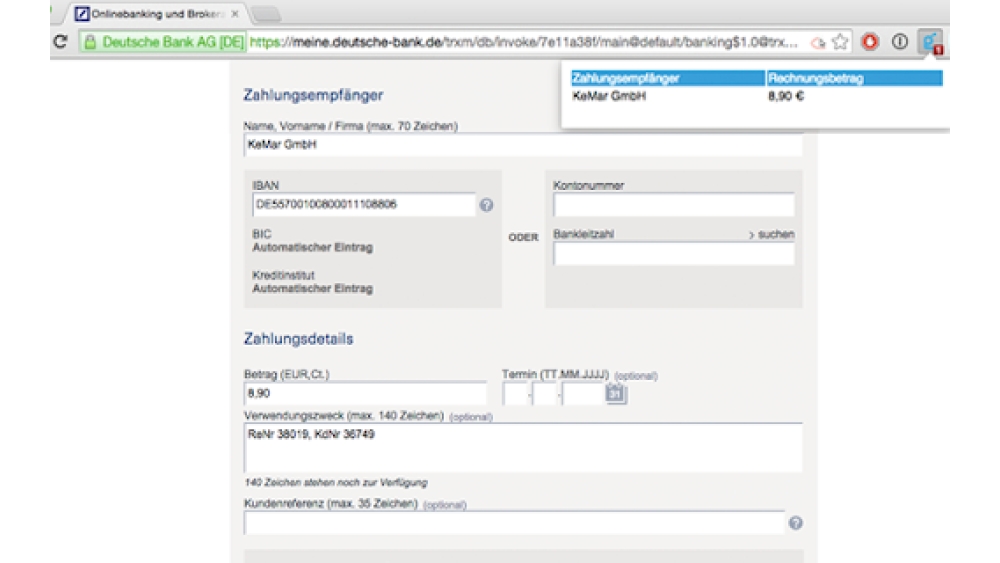1000x563 pixels.
Task: Open the Termin calendar picker icon
Action: 615,393
